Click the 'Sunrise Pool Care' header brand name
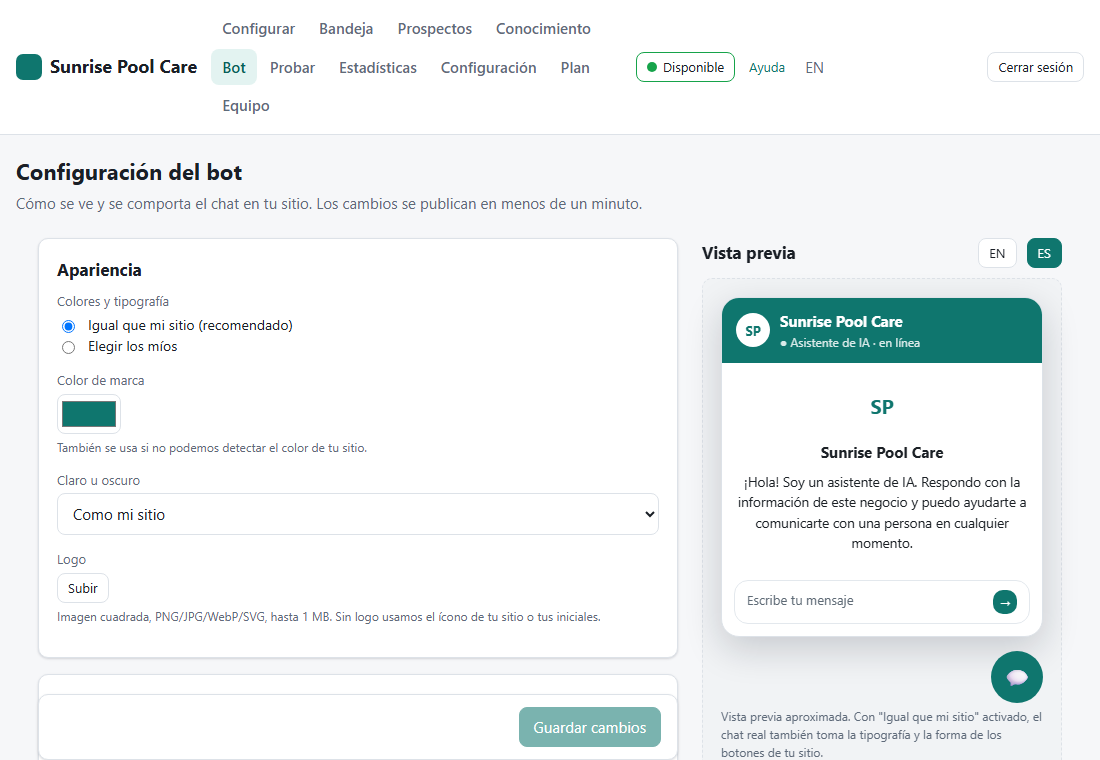 click(123, 67)
